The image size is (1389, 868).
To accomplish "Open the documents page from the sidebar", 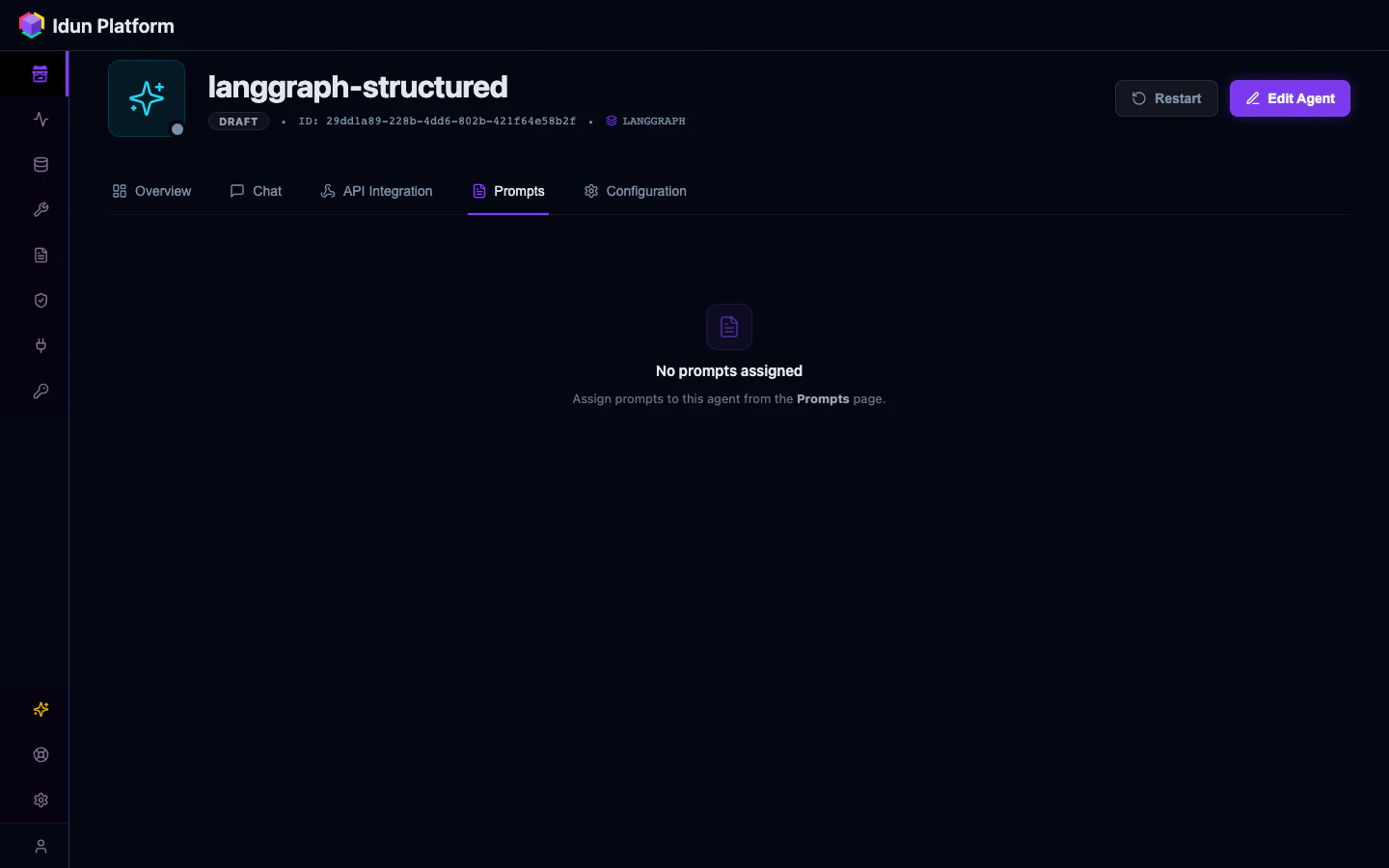I will click(x=41, y=255).
